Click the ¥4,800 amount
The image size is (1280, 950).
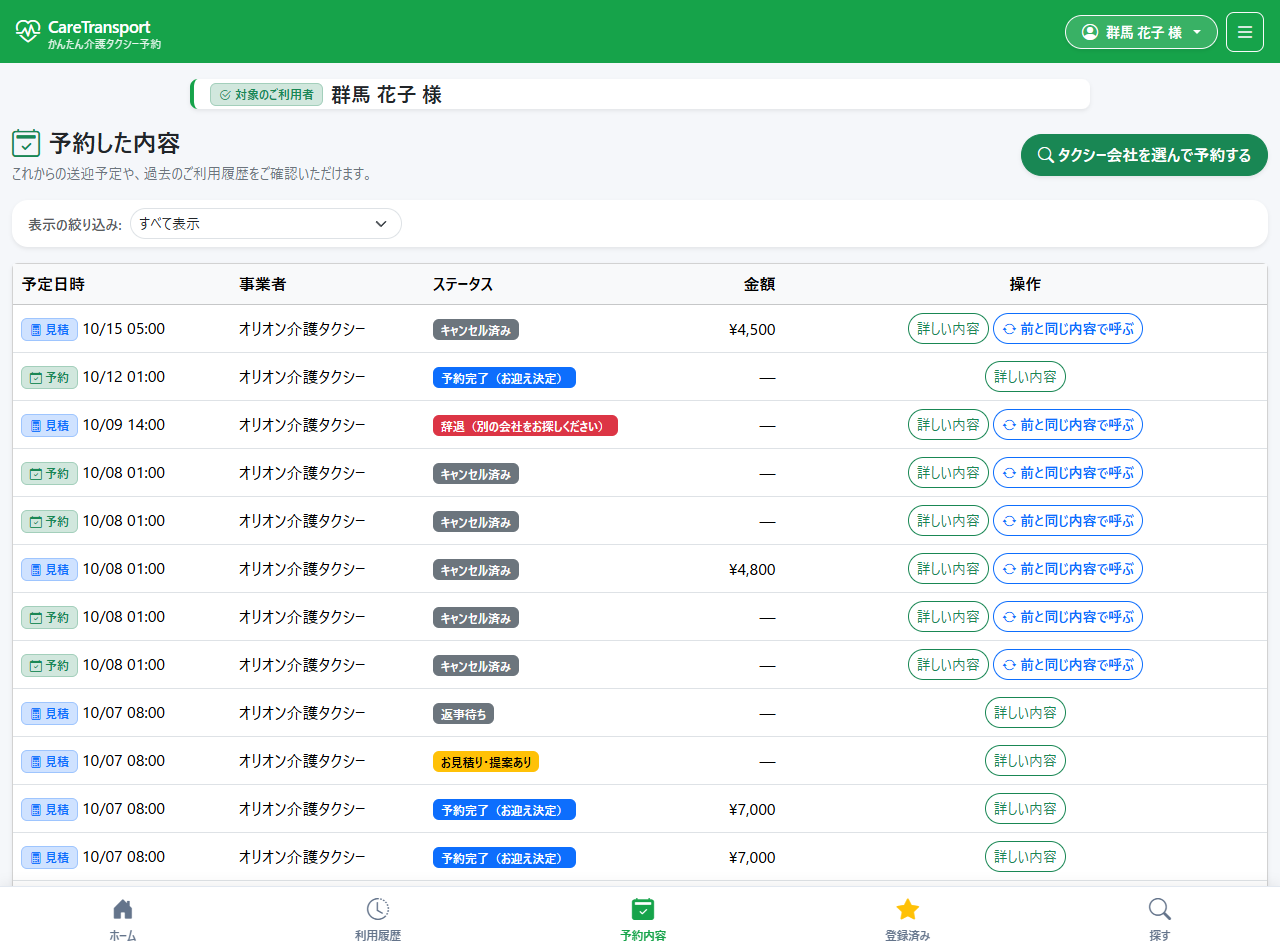(x=752, y=569)
